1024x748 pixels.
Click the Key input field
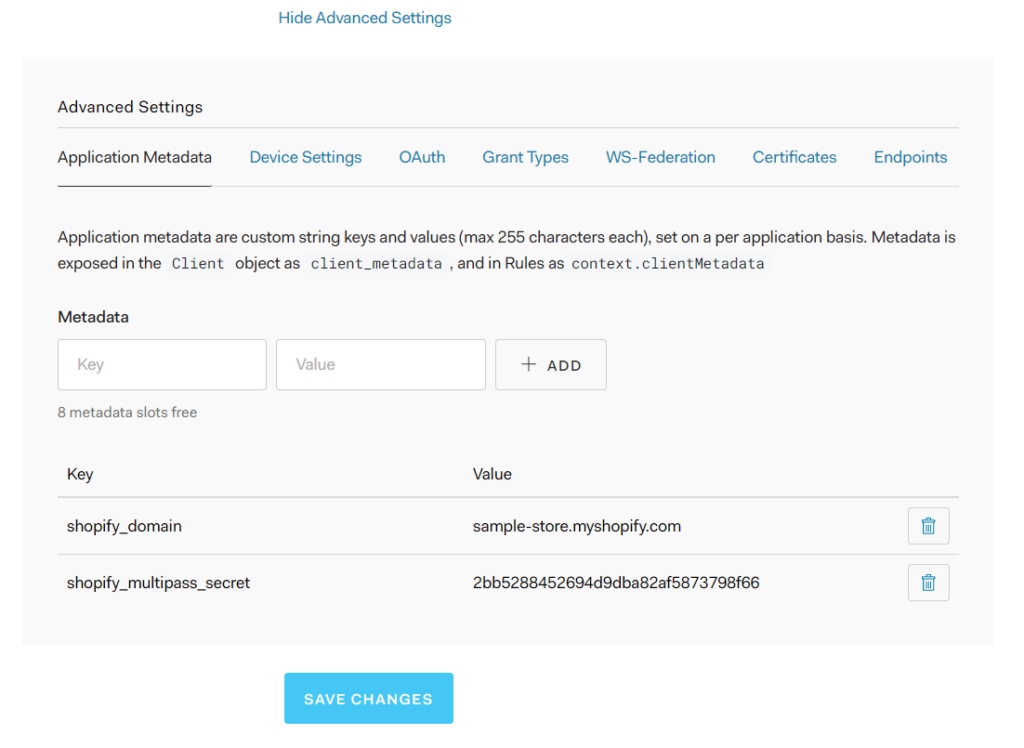(161, 364)
